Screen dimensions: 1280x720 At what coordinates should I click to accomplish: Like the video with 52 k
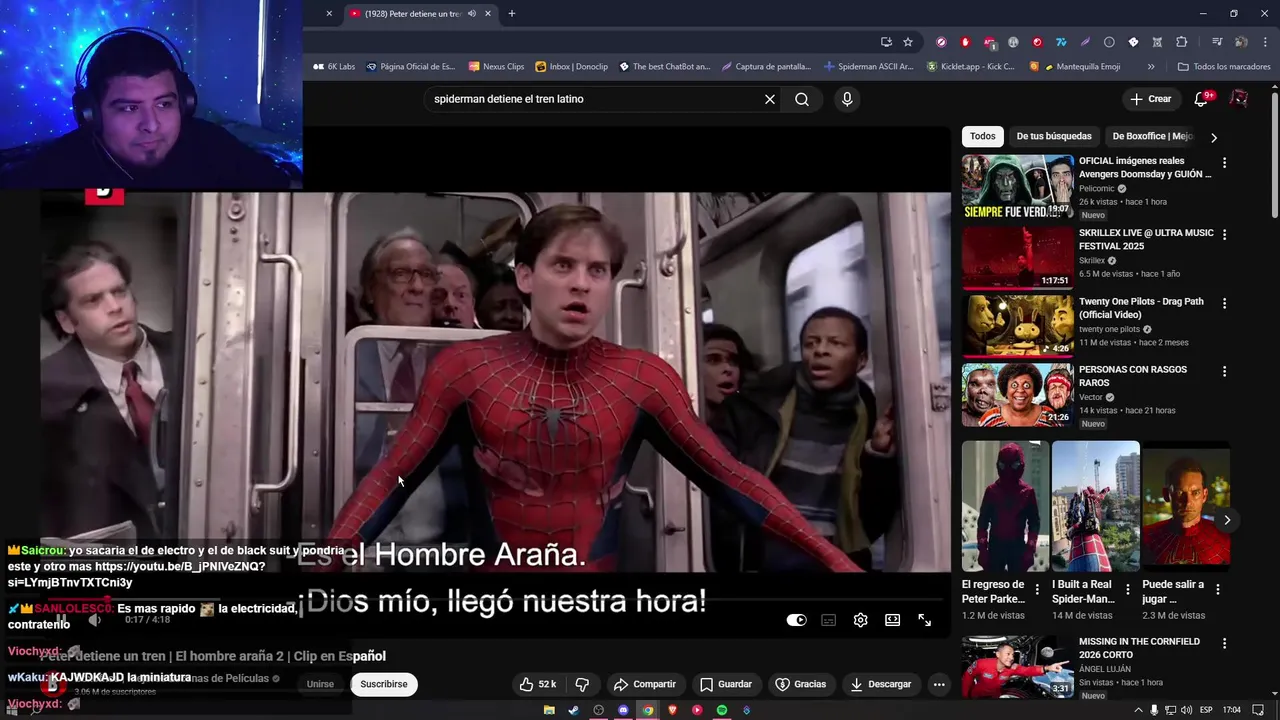click(538, 684)
